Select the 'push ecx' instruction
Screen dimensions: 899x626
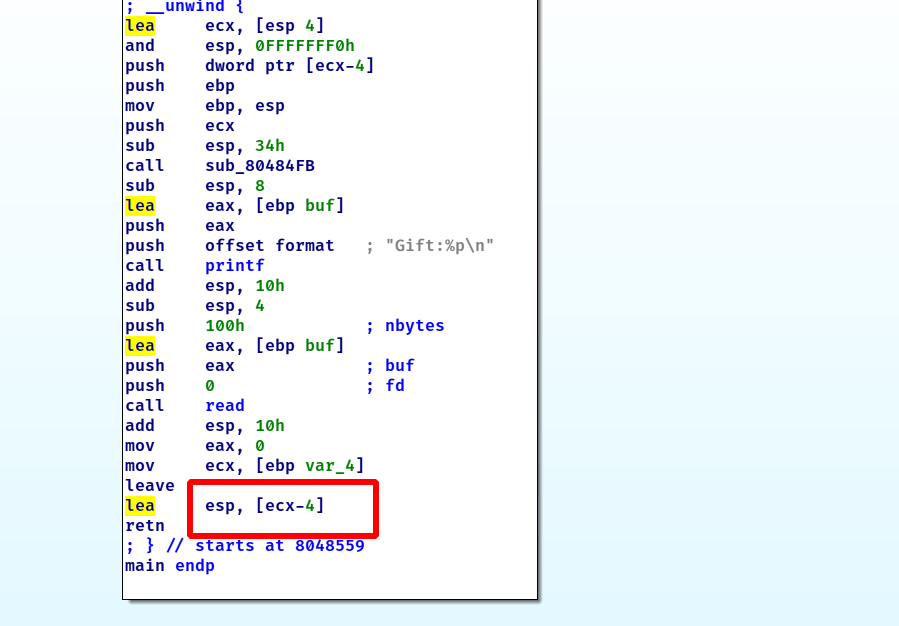tap(179, 126)
